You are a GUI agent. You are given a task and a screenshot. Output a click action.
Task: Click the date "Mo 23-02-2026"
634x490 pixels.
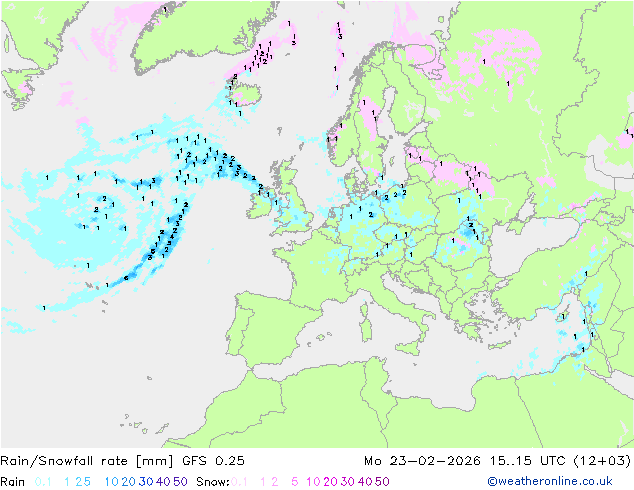click(x=422, y=461)
